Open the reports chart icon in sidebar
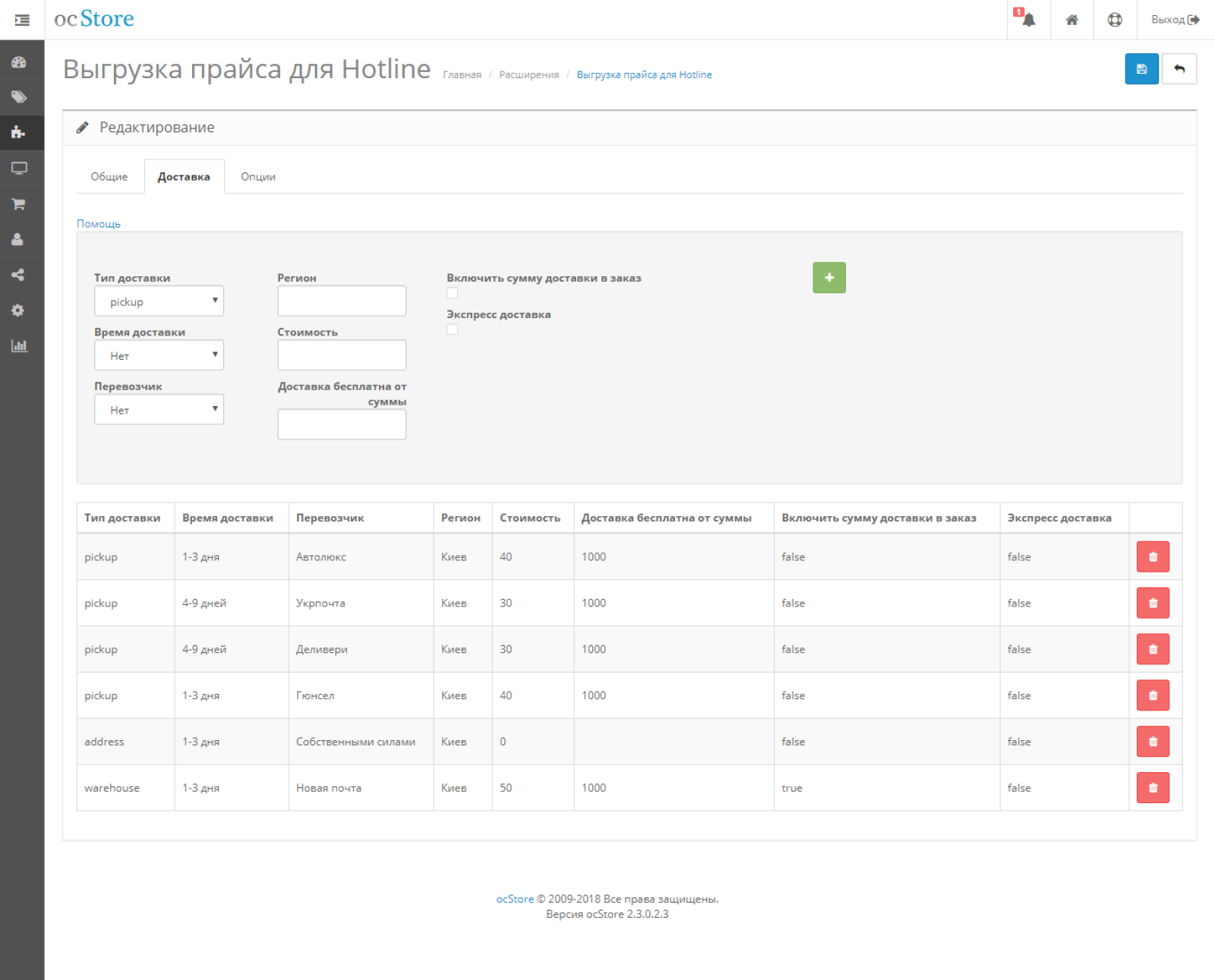Screen dimensions: 1215x980 [19, 345]
